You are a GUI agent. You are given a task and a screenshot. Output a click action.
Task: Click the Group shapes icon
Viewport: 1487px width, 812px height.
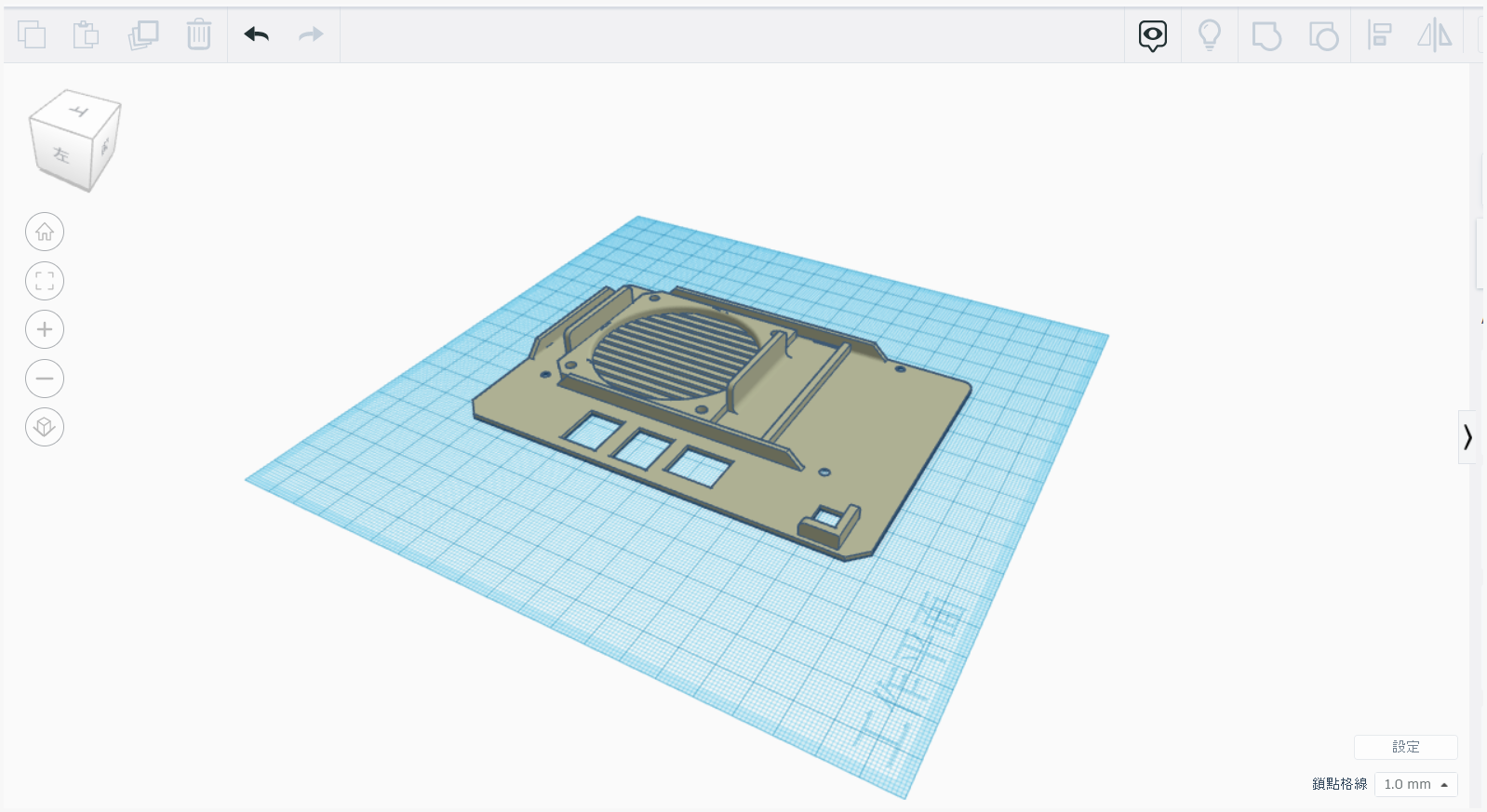click(1266, 35)
